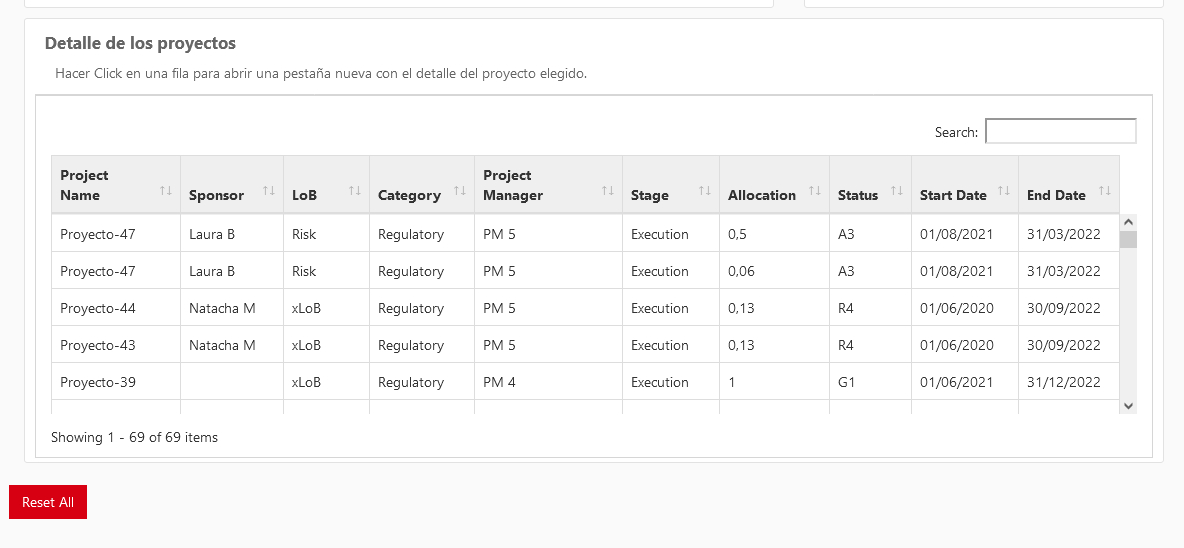The width and height of the screenshot is (1184, 548).
Task: Sort by Start Date arrows icon
Action: (1004, 190)
